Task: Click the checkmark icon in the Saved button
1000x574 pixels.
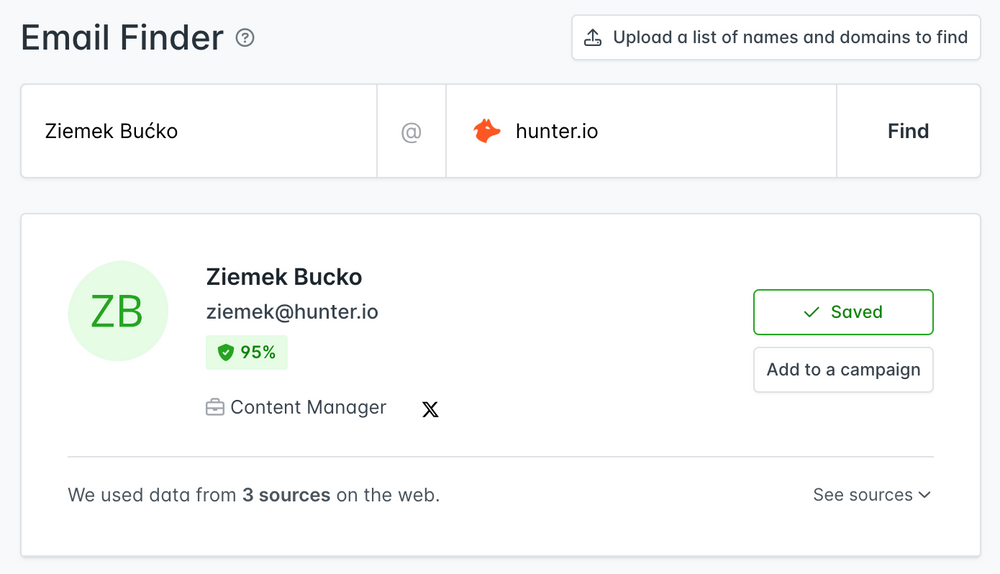Action: tap(812, 312)
